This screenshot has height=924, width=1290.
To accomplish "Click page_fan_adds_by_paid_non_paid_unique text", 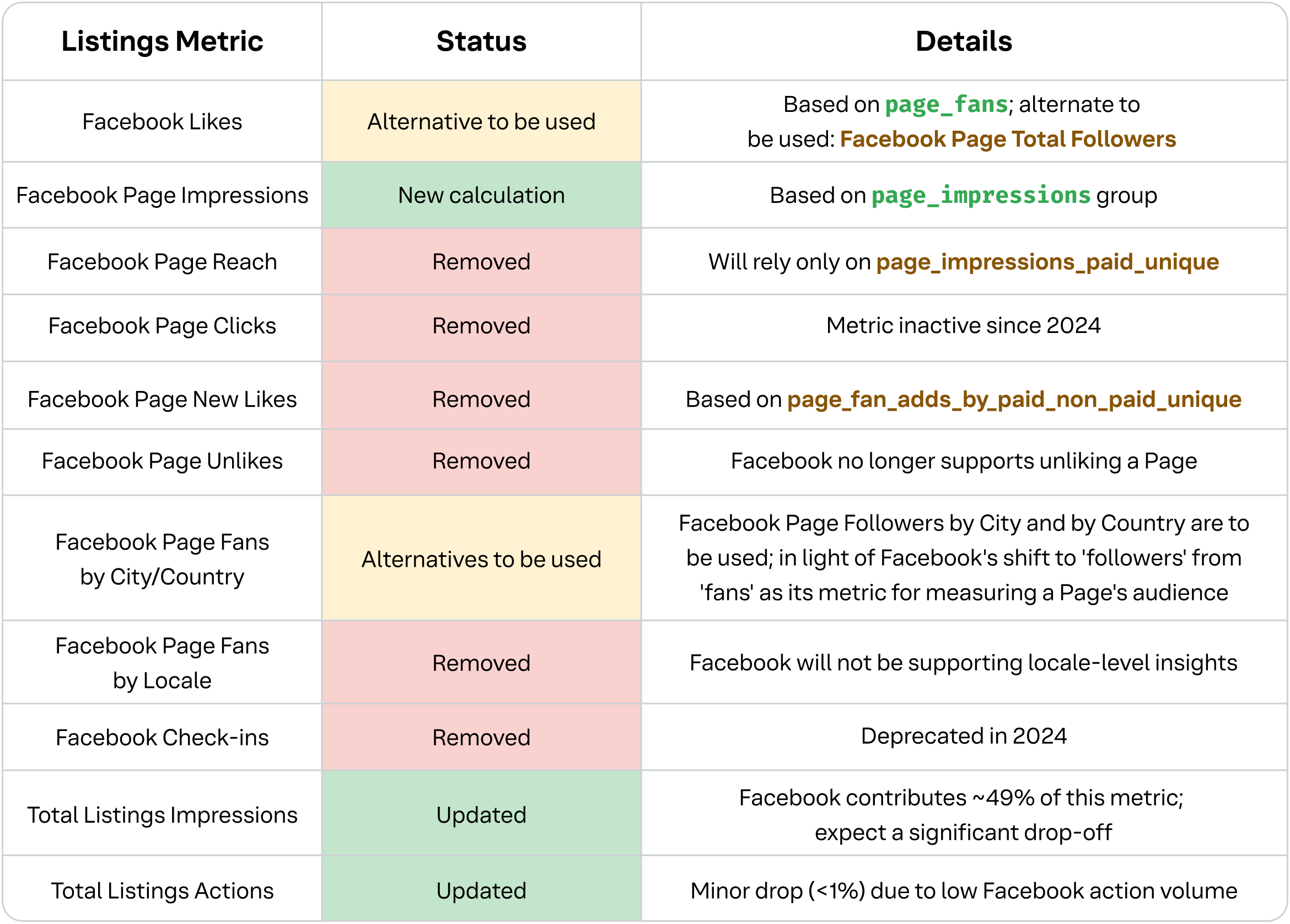I will [x=1014, y=400].
